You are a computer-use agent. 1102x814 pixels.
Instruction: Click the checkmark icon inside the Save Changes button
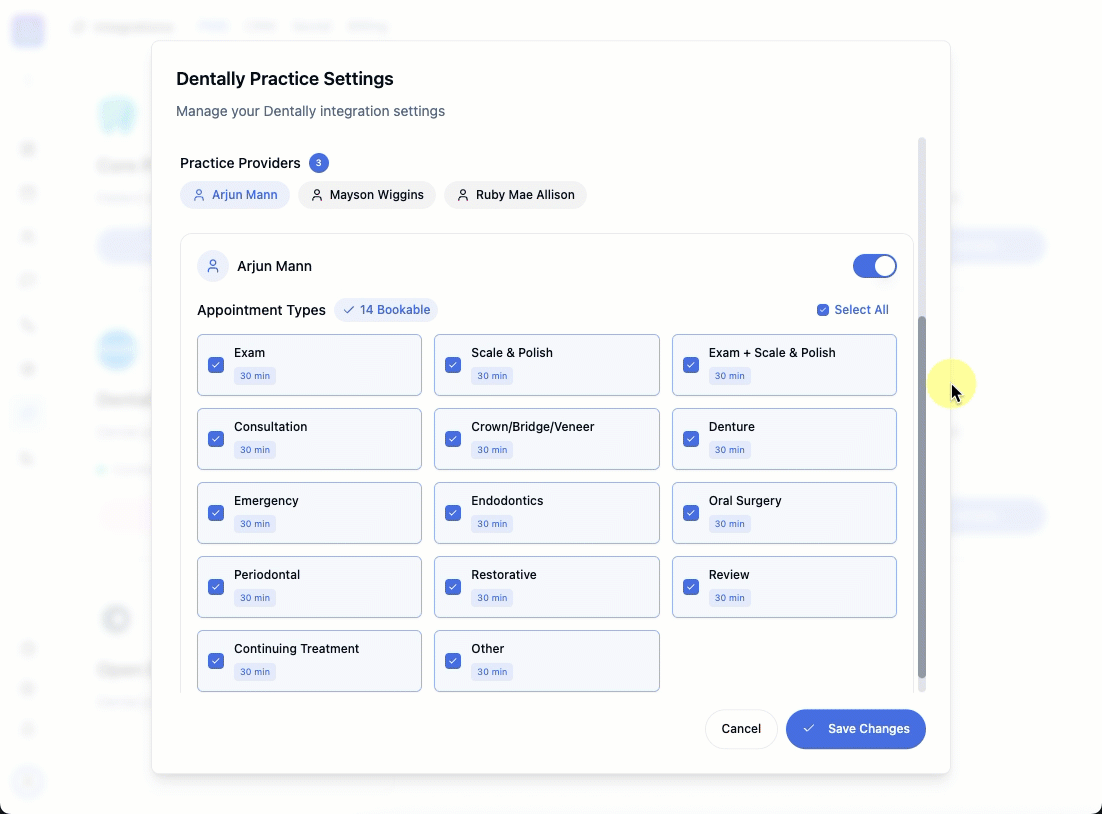click(808, 729)
